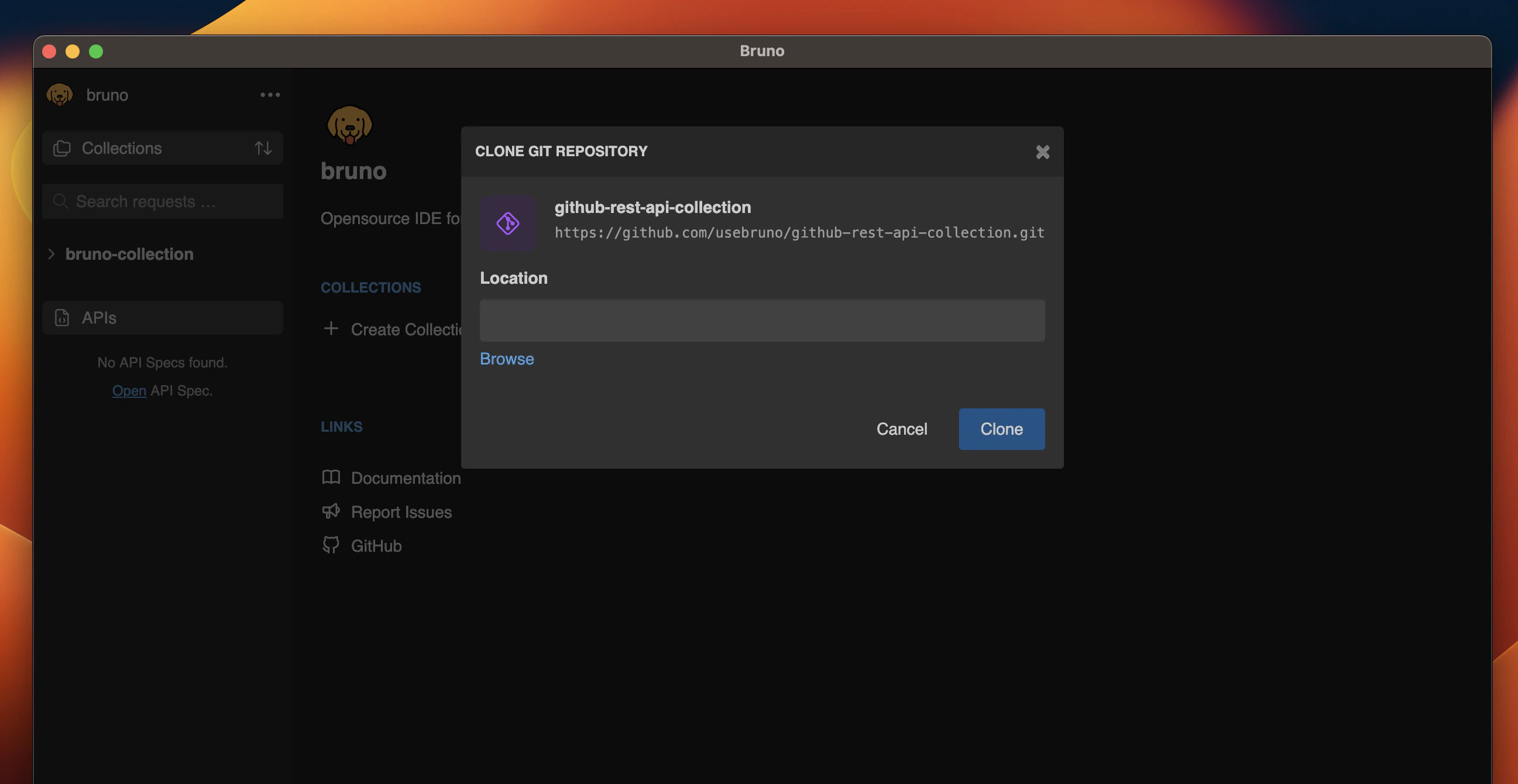Click the collections sort arrows icon

tap(263, 148)
